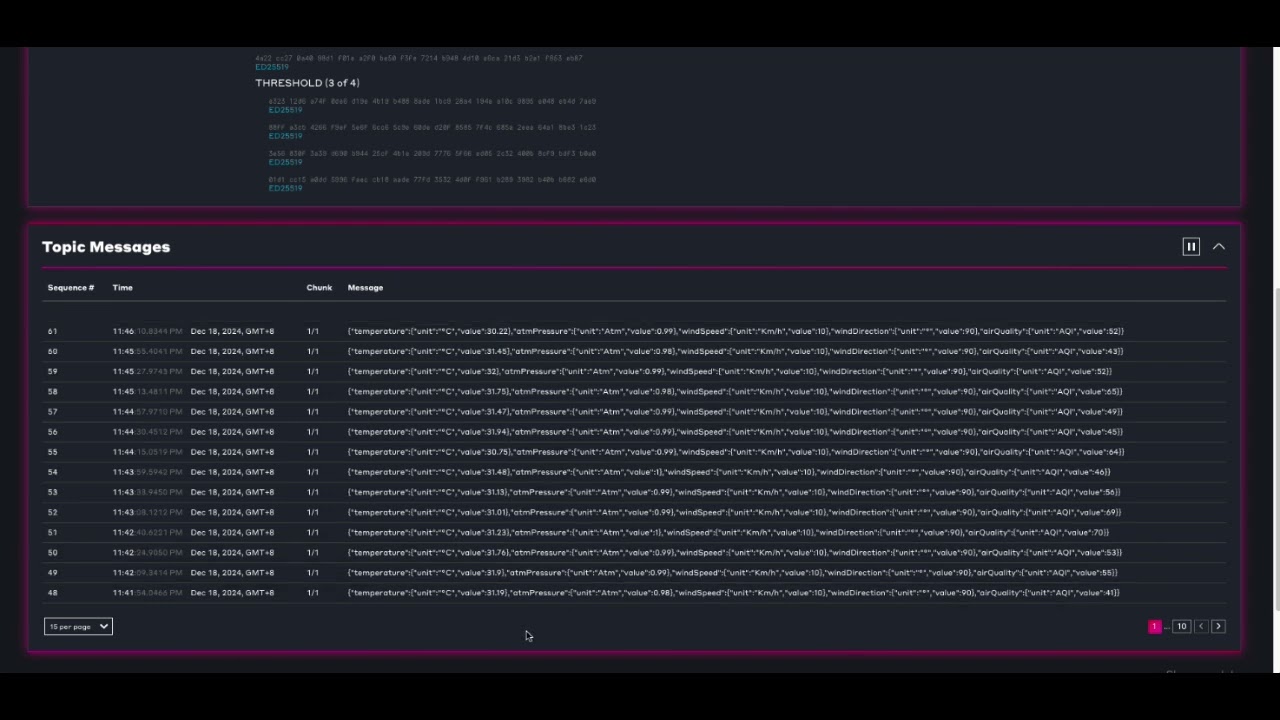
Task: Click ED25519 link under key starting a323
Action: click(x=285, y=110)
